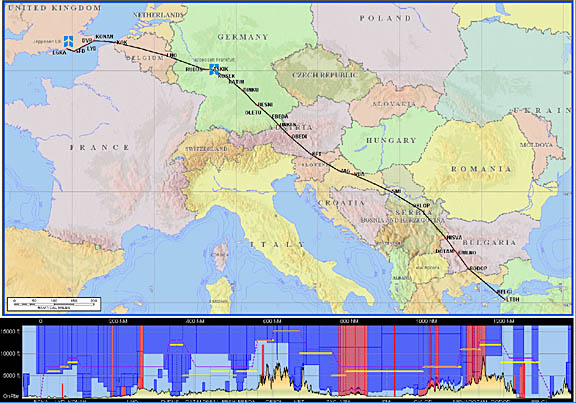Click the DETAM waypoint label
This screenshot has width=576, height=403.
click(x=445, y=251)
